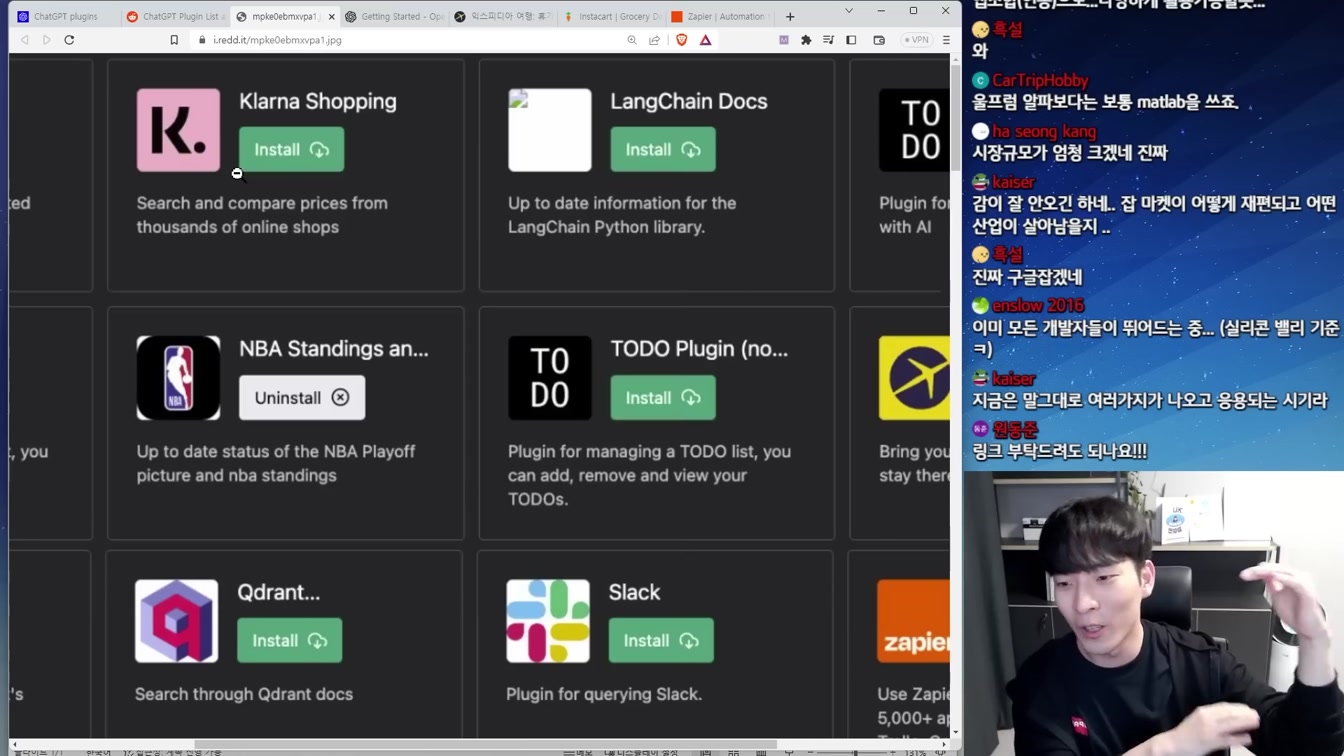Click the CarTripHobby chat username
The width and height of the screenshot is (1344, 756).
click(1040, 80)
